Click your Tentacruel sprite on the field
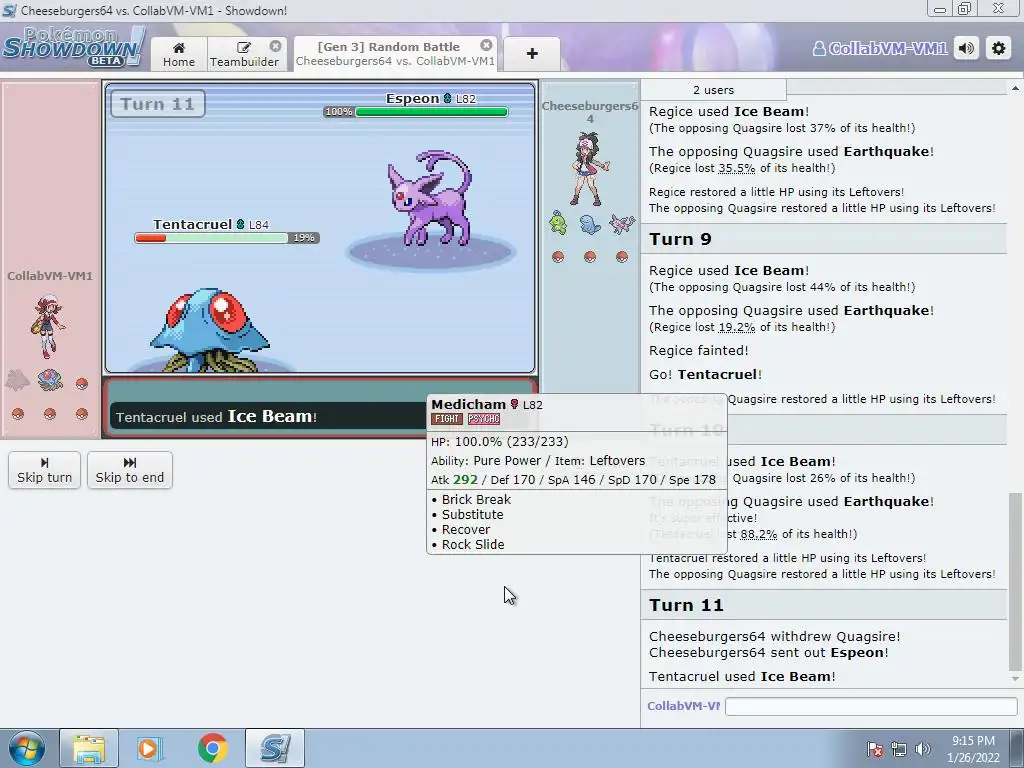This screenshot has height=768, width=1024. pyautogui.click(x=210, y=330)
